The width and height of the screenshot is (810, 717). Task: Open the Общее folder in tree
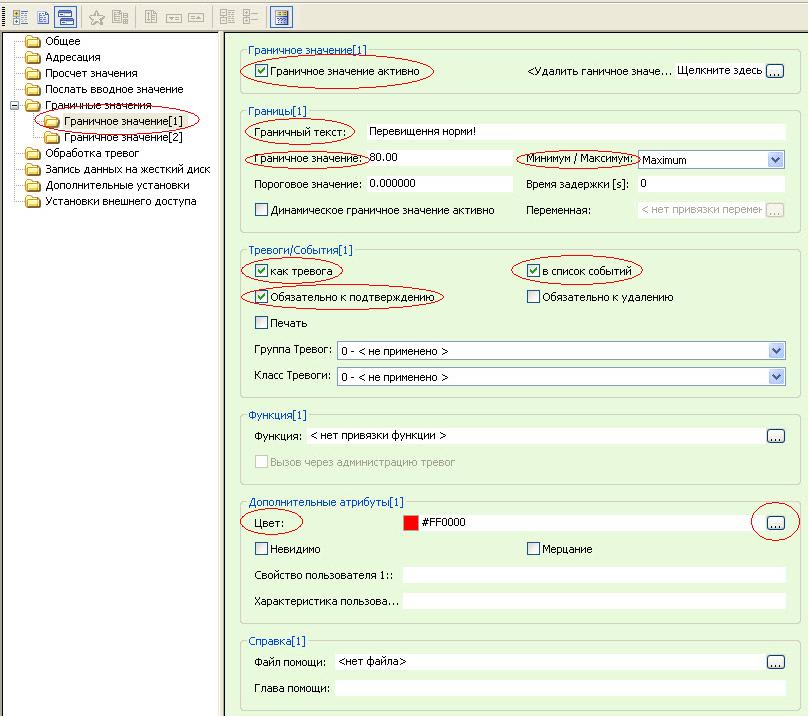63,41
